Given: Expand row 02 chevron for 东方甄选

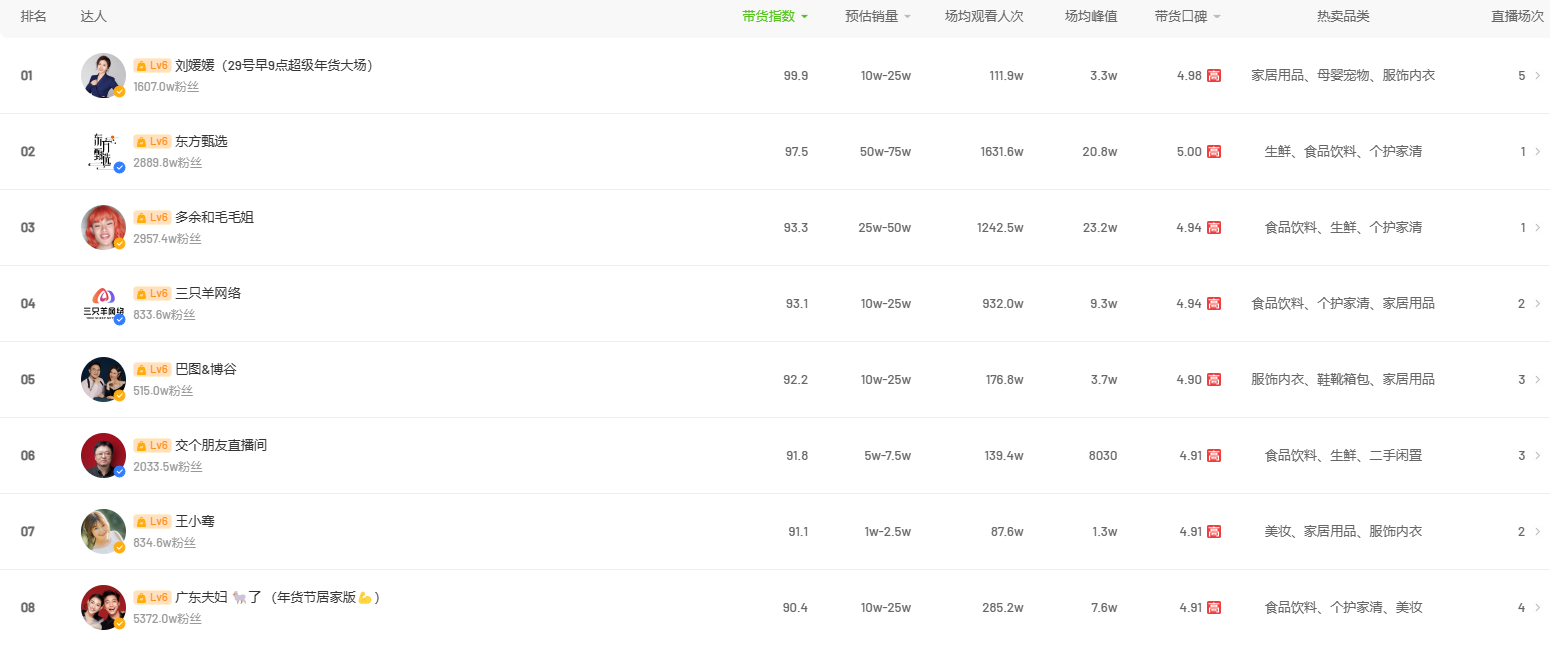Looking at the screenshot, I should pyautogui.click(x=1537, y=151).
